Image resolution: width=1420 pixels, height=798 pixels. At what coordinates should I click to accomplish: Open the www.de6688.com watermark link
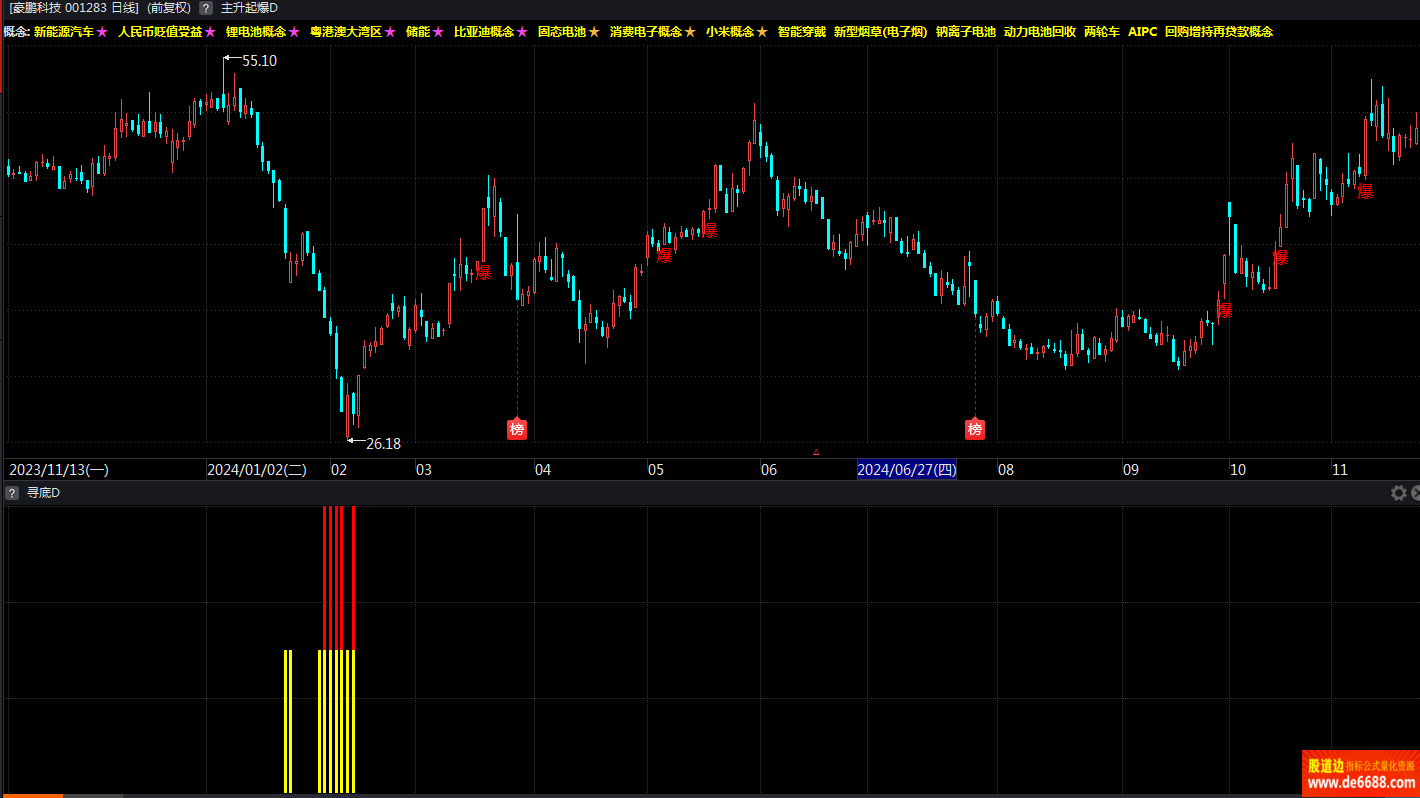[x=1360, y=781]
